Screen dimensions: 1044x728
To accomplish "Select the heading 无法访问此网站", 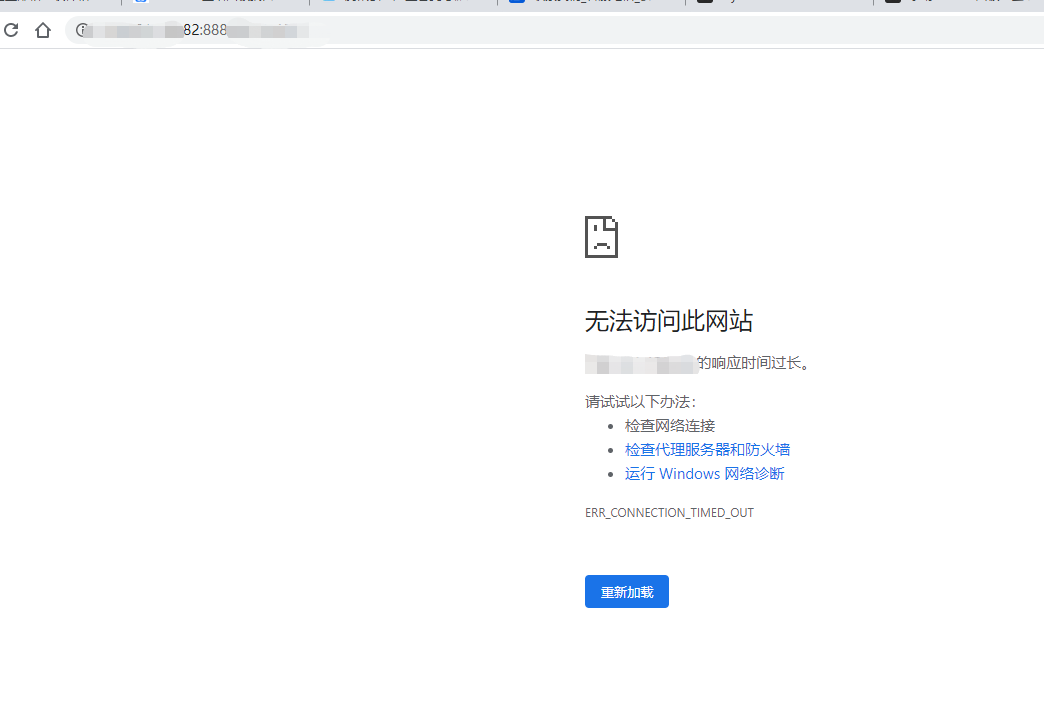I will [x=668, y=321].
